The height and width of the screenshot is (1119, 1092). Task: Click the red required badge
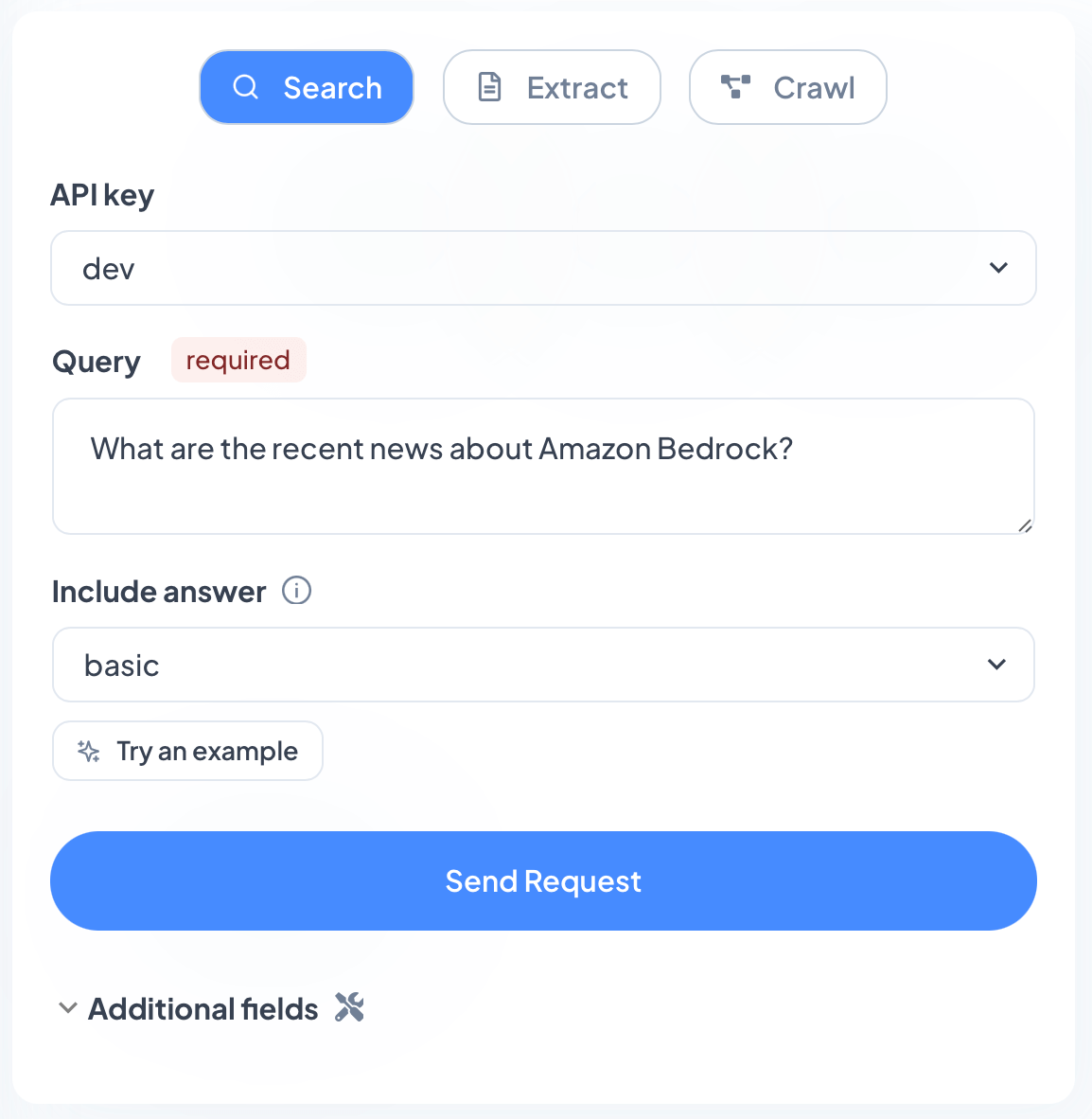click(238, 360)
